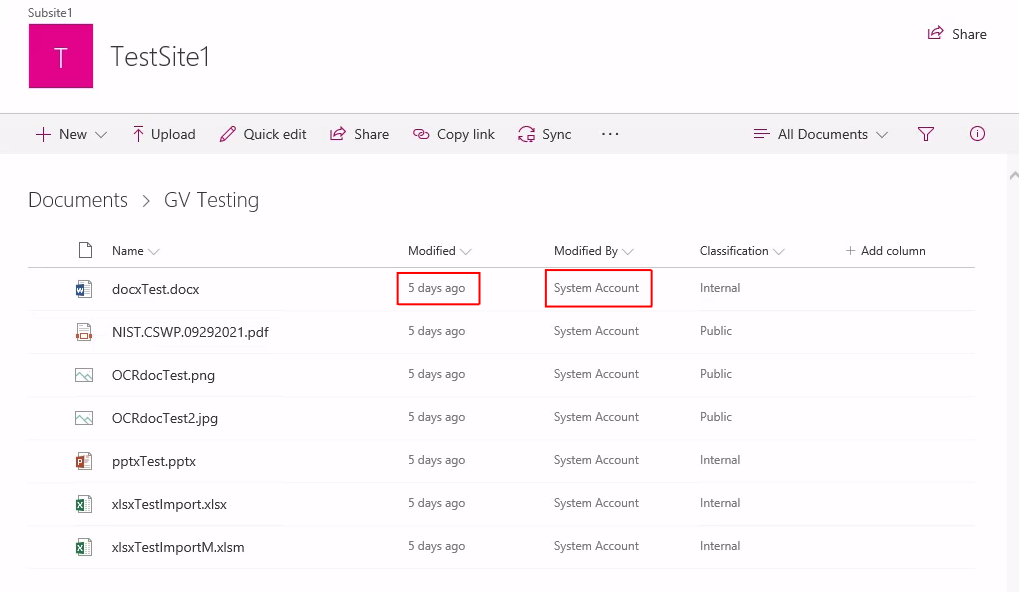Viewport: 1019px width, 592px height.
Task: Open the Upload tool
Action: (163, 133)
